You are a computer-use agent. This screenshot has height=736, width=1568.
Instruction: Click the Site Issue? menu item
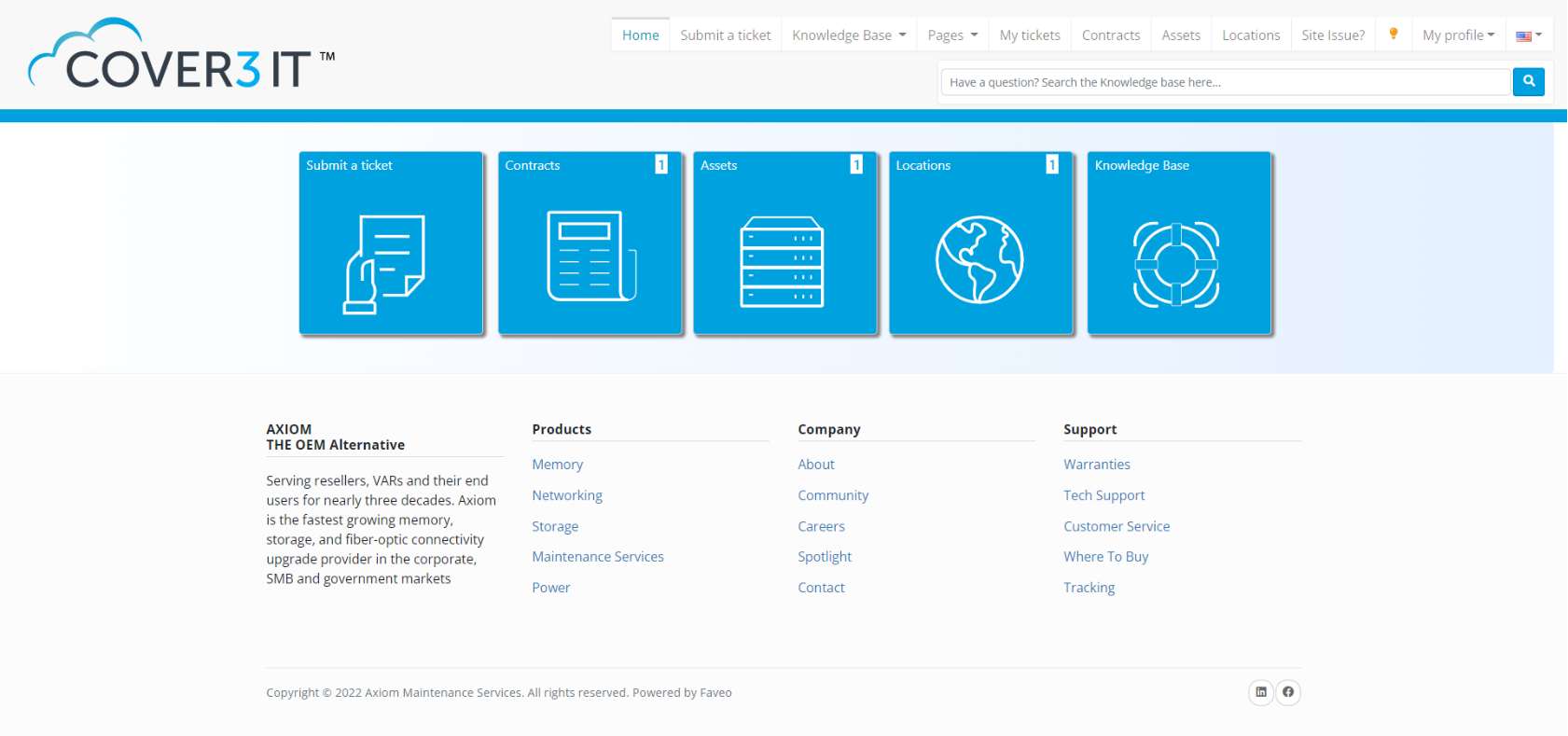tap(1333, 35)
